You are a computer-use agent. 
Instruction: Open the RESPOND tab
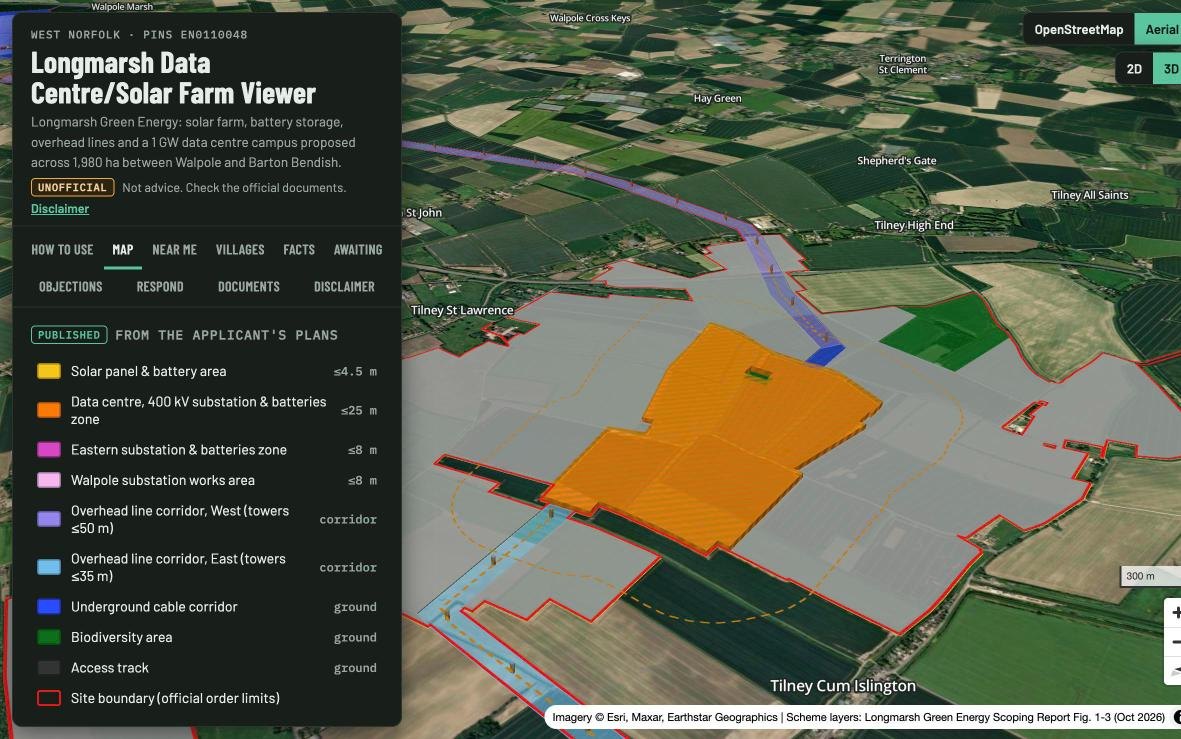160,287
